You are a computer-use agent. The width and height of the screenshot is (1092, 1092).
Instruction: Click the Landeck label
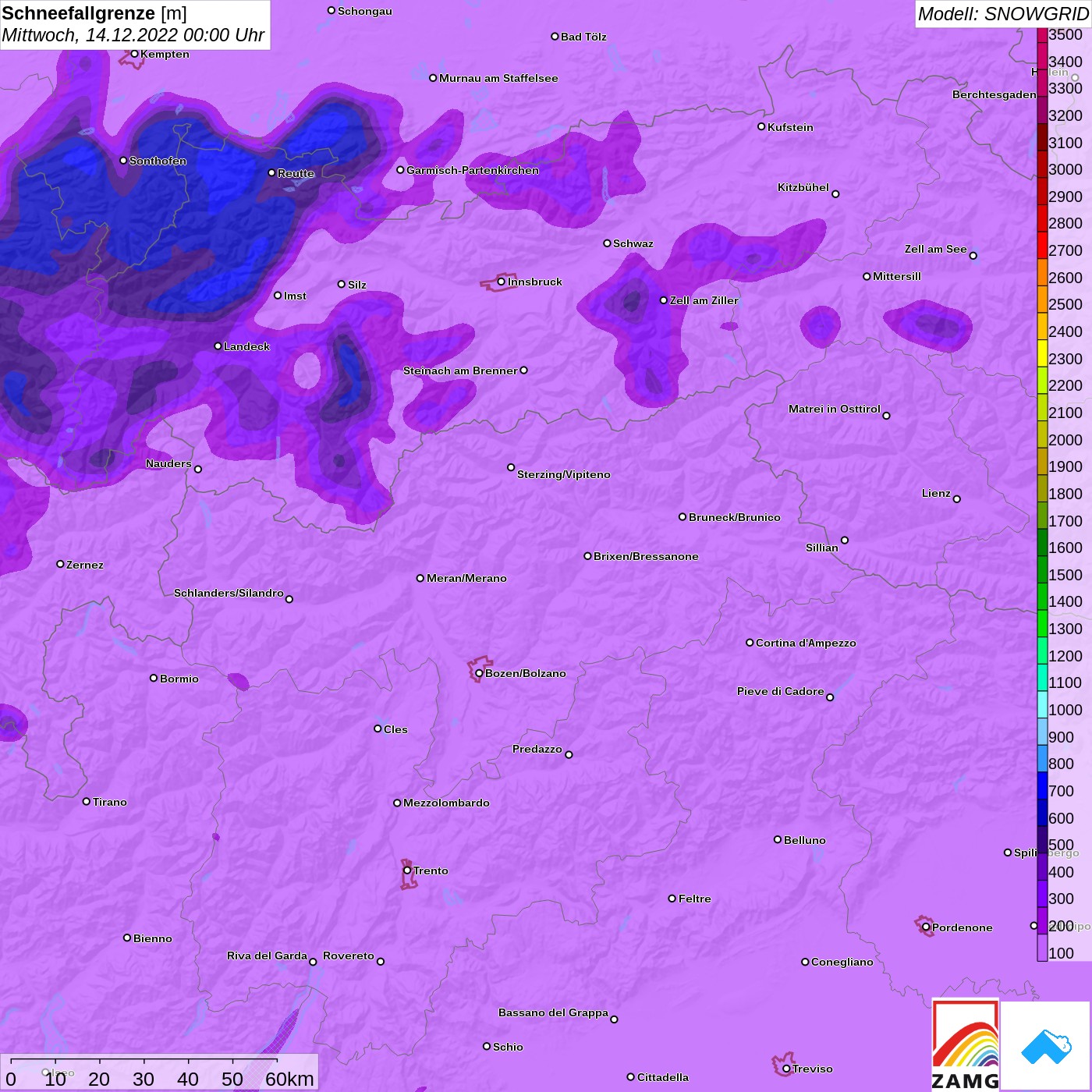tap(246, 346)
